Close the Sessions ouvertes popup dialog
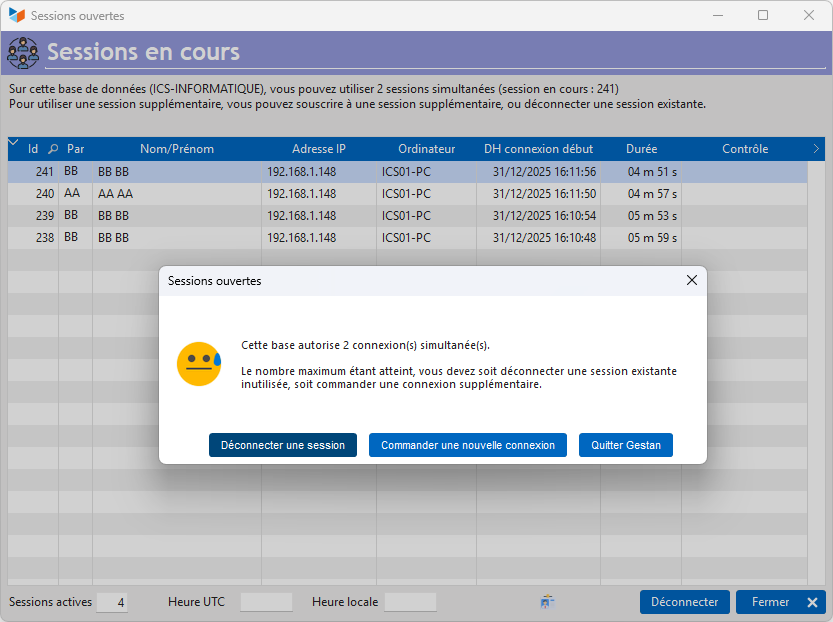 691,281
